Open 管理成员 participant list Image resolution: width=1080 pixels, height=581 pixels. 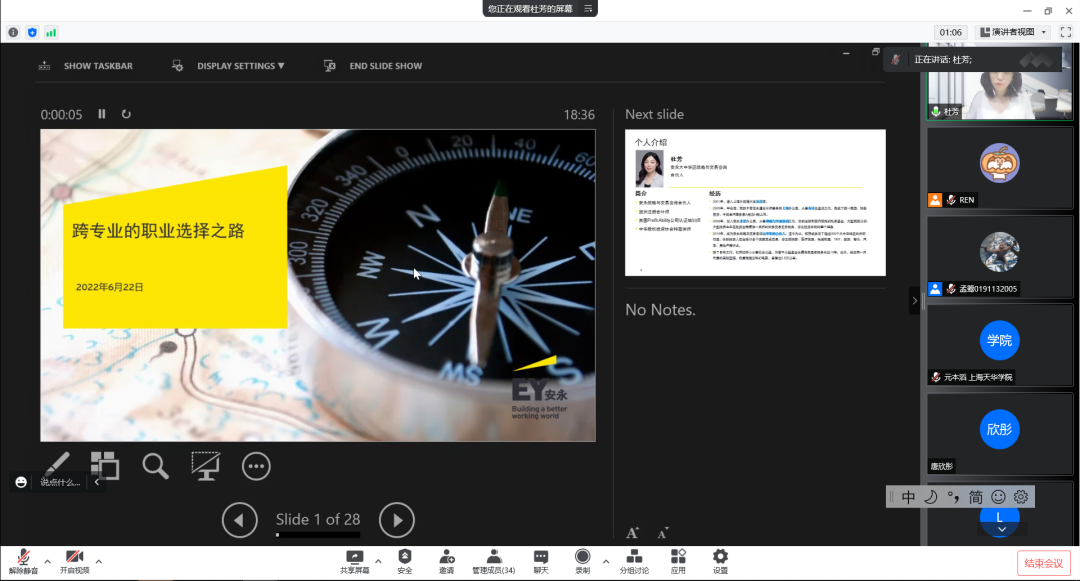(x=493, y=560)
